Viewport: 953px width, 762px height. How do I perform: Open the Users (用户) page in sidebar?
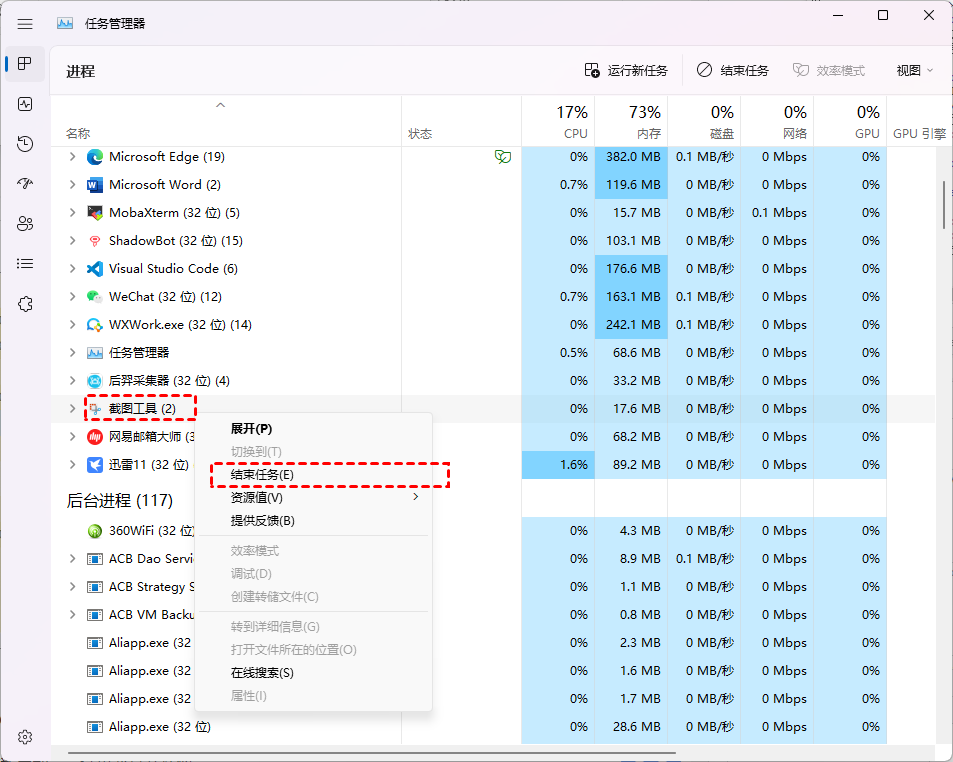(25, 224)
